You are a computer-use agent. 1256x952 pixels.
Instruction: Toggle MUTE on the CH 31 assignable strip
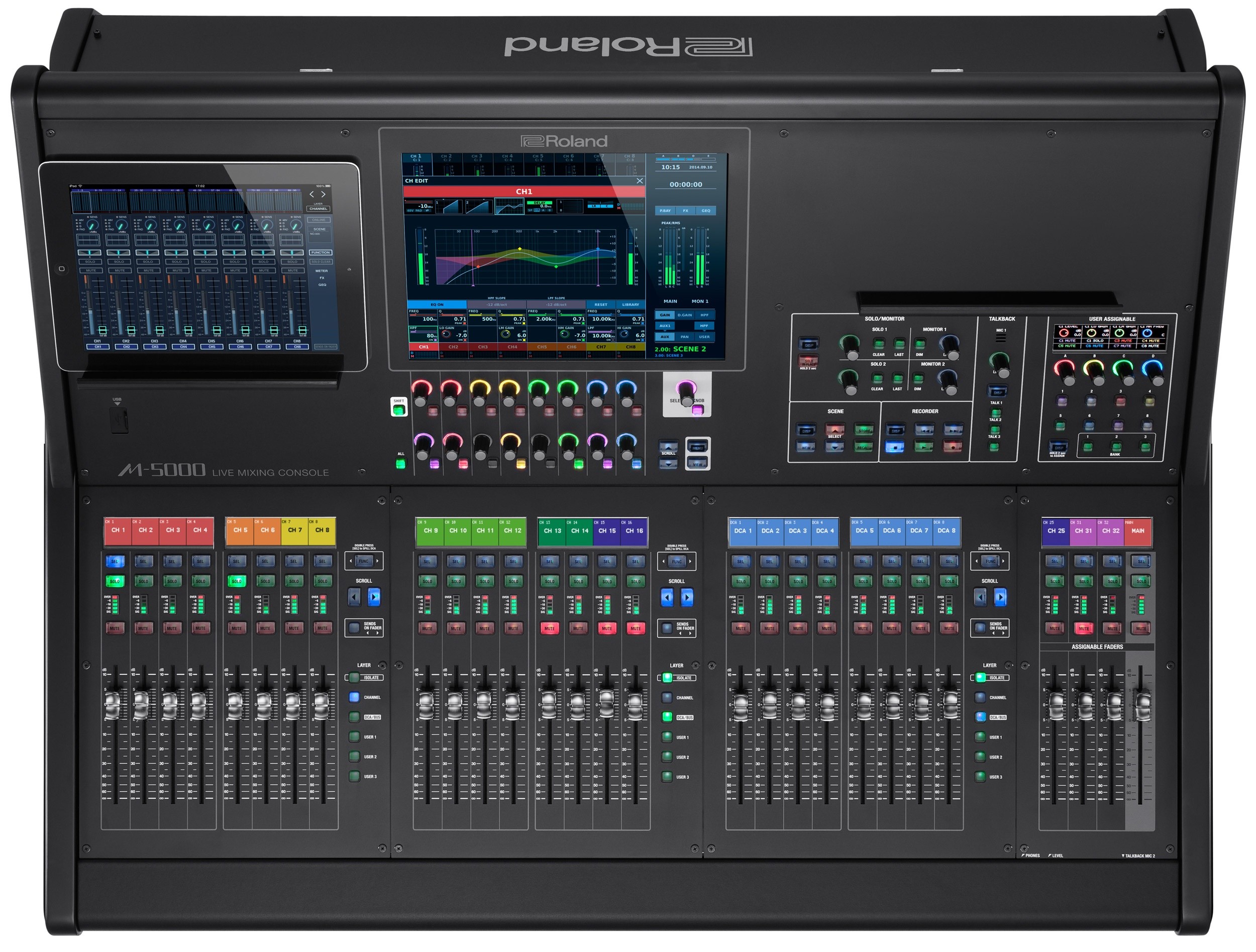click(x=1083, y=628)
